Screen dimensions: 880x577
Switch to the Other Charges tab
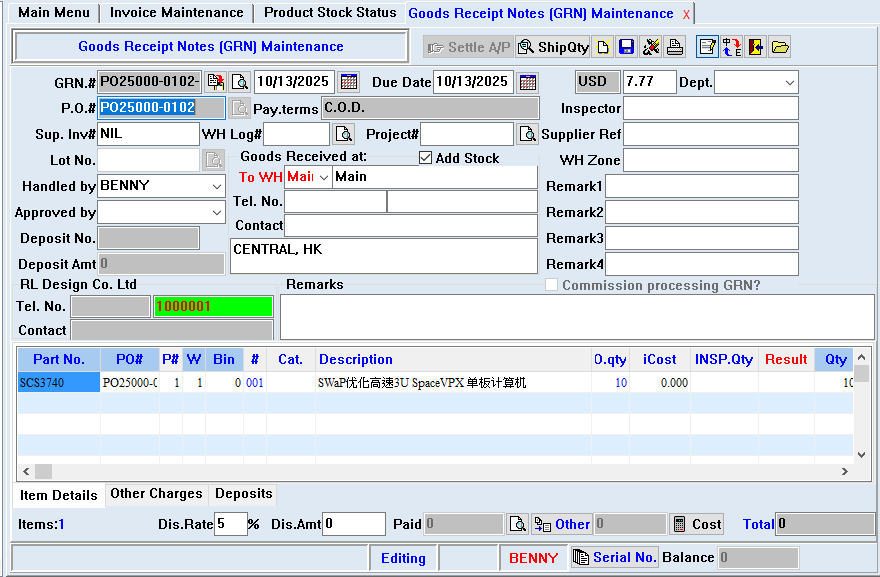click(x=156, y=494)
